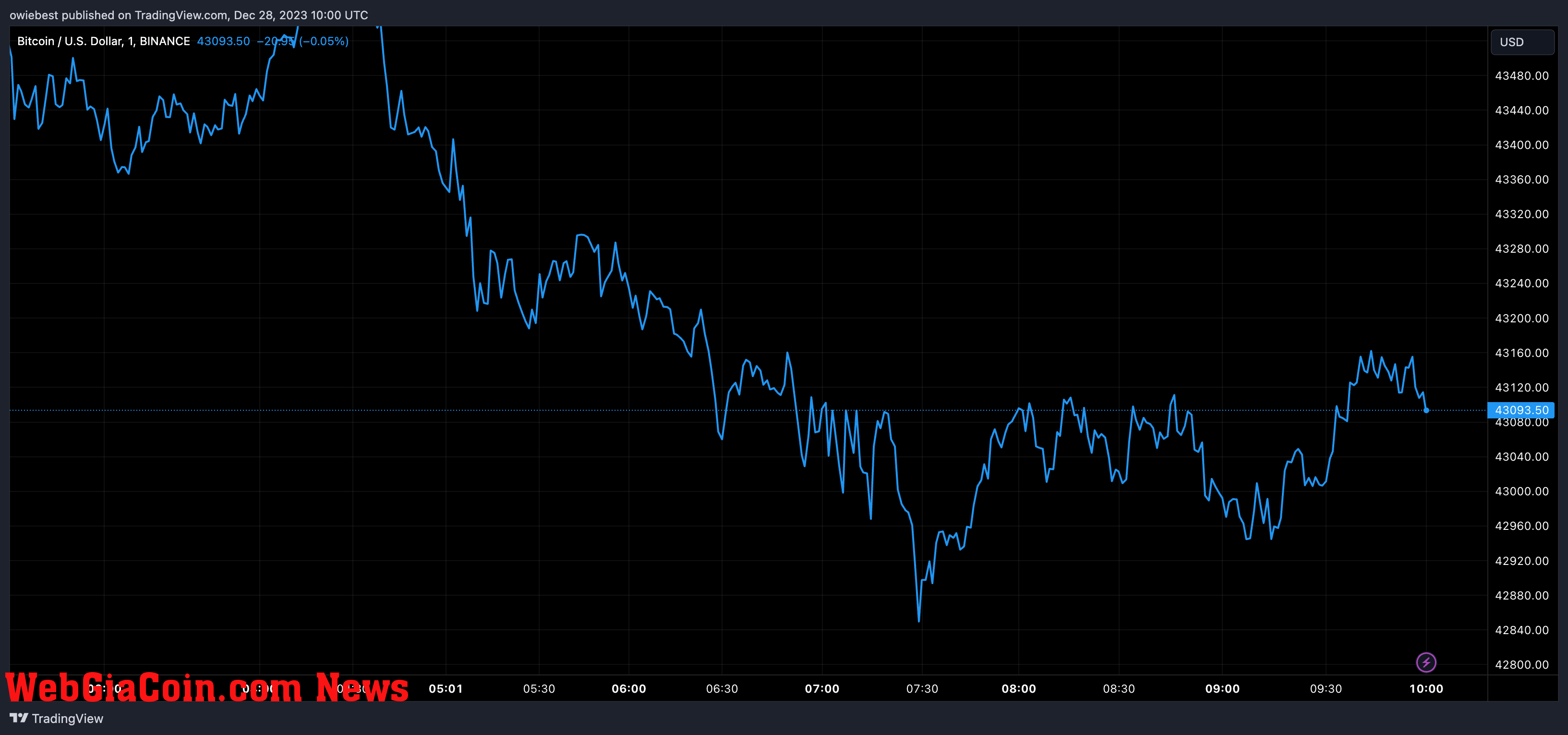1568x735 pixels.
Task: Click the 43440.00 price axis label
Action: click(1522, 110)
